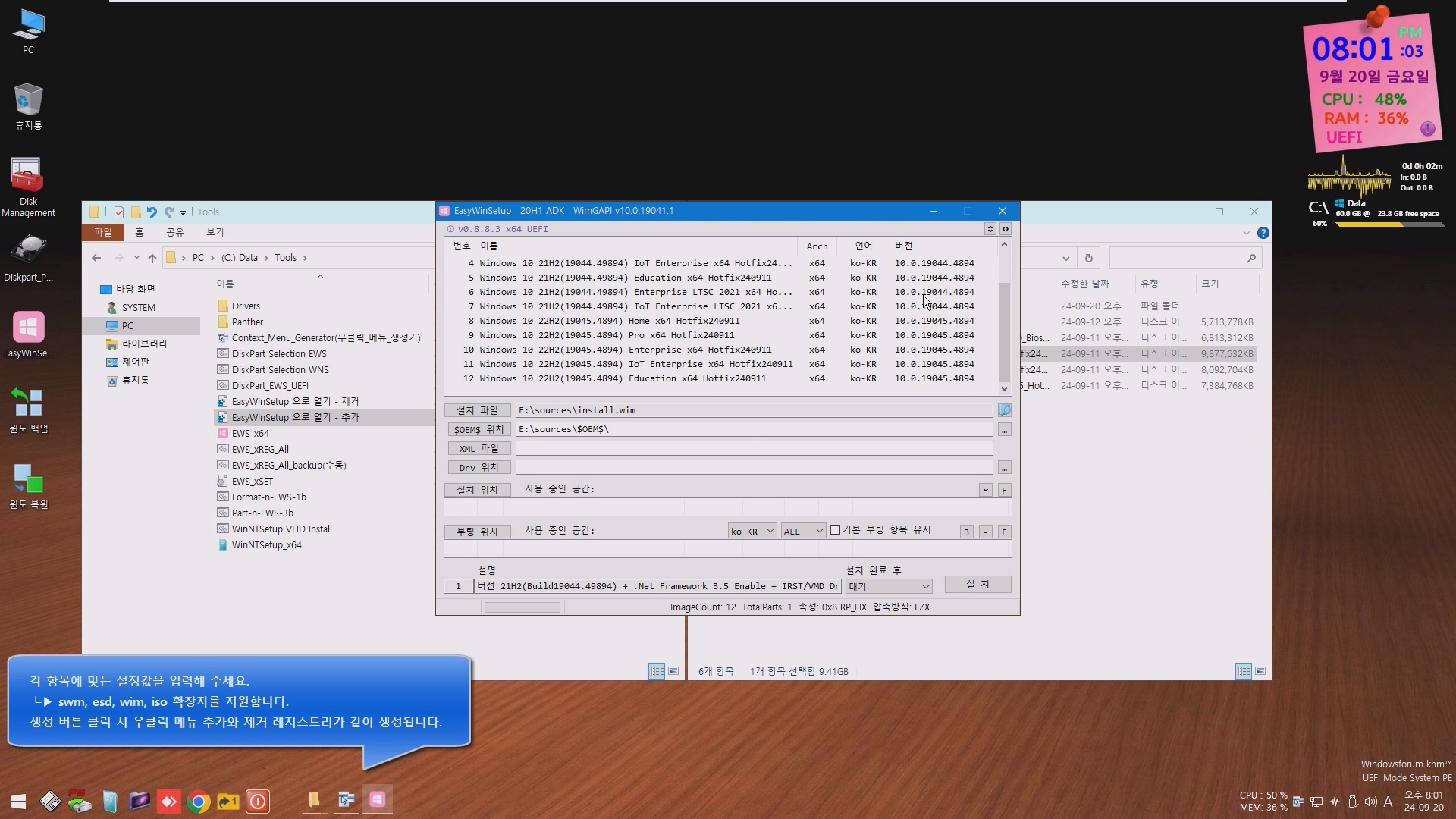The height and width of the screenshot is (819, 1456).
Task: Open the 홈 ribbon tab
Action: pos(139,232)
